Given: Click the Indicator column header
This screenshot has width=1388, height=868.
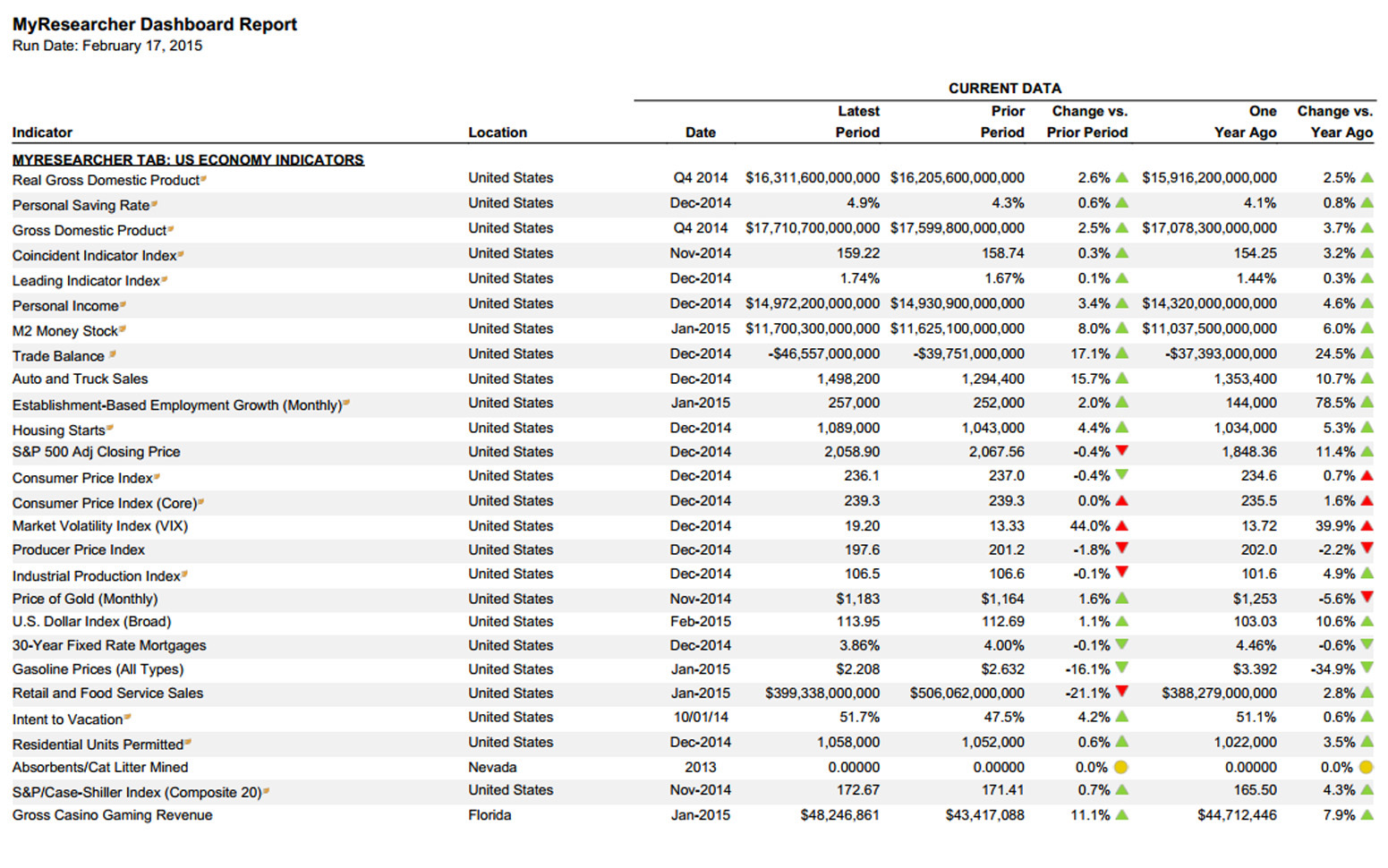Looking at the screenshot, I should [x=42, y=132].
